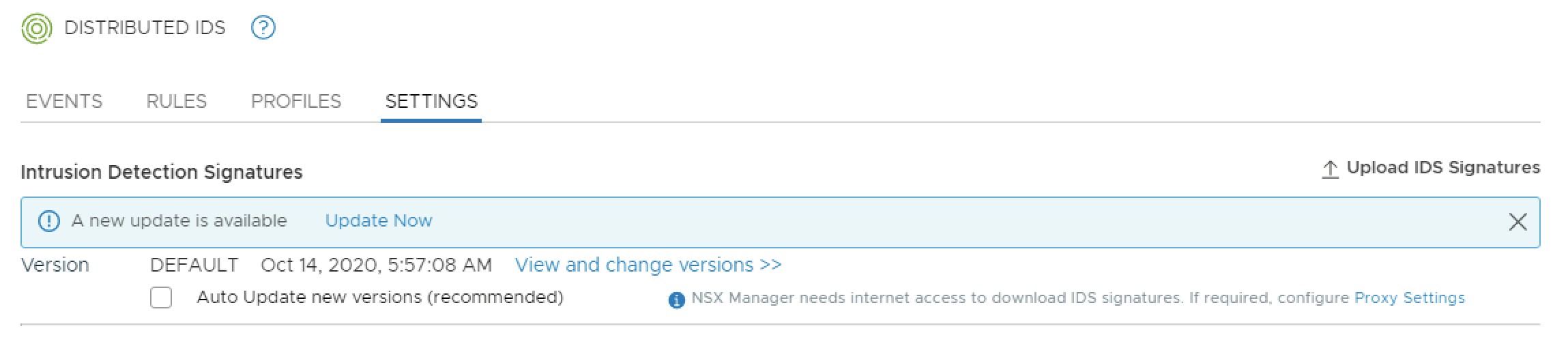Click the Intrusion Detection Signatures heading
The image size is (1568, 348).
161,172
